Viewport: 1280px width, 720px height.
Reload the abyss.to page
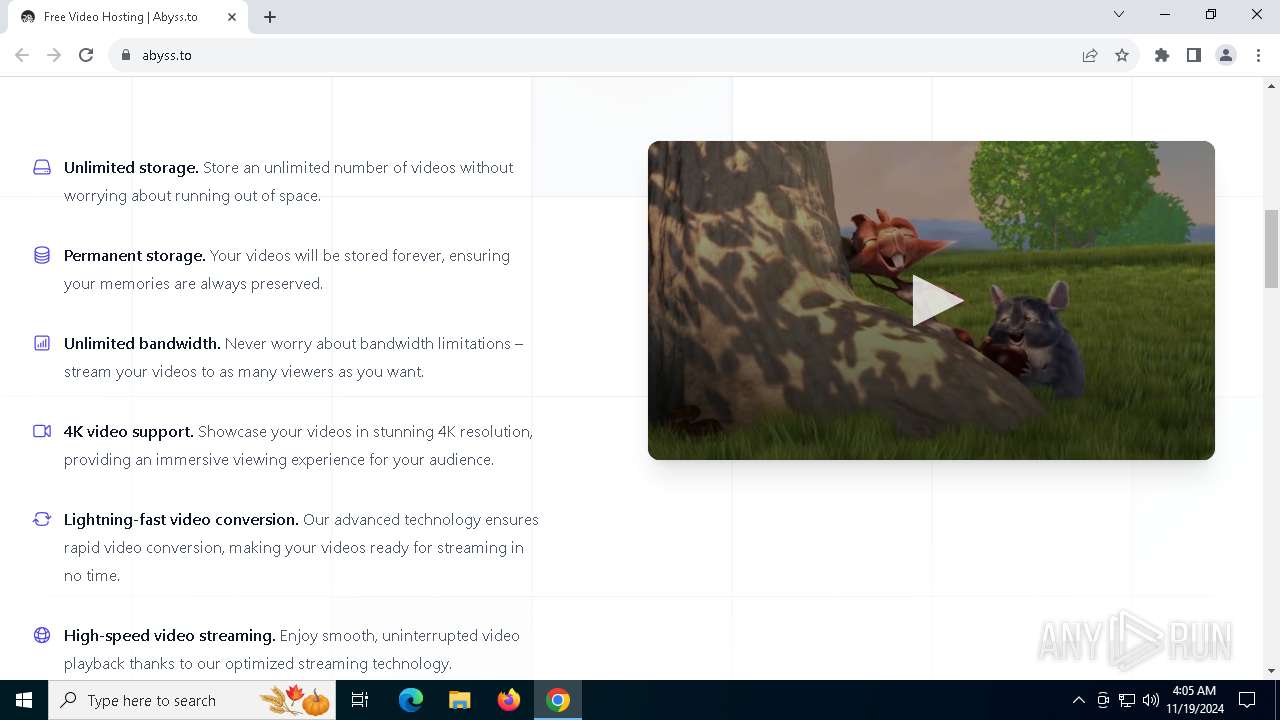tap(86, 55)
